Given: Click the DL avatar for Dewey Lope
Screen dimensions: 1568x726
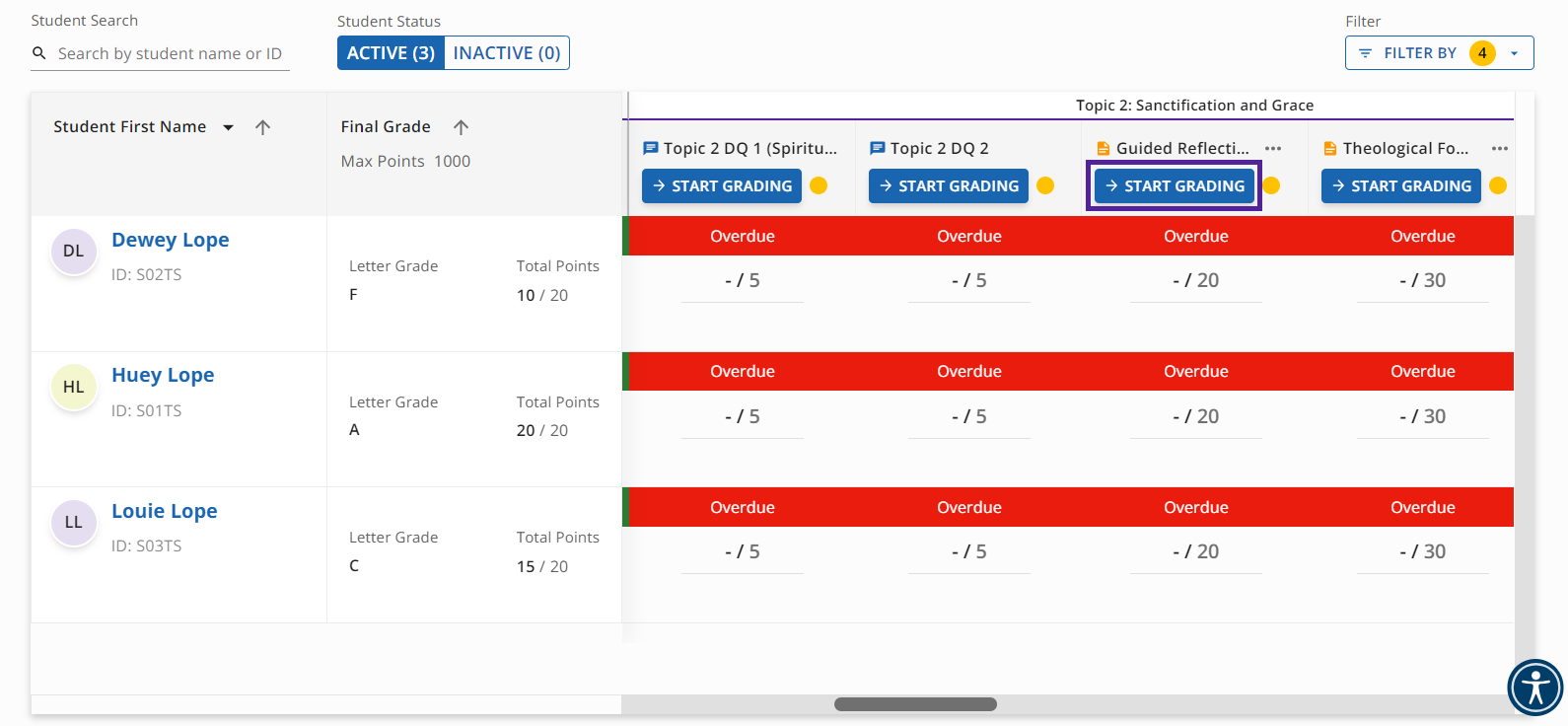Looking at the screenshot, I should pyautogui.click(x=74, y=251).
